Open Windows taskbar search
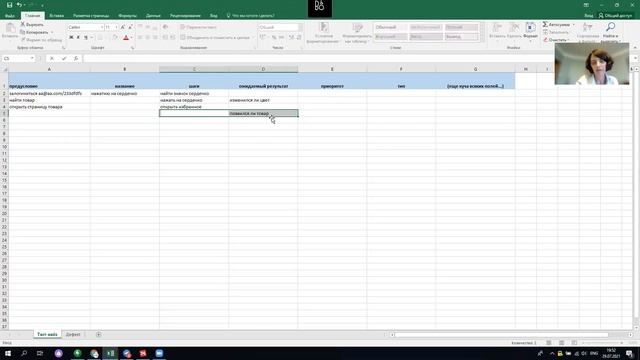 (x=24, y=353)
